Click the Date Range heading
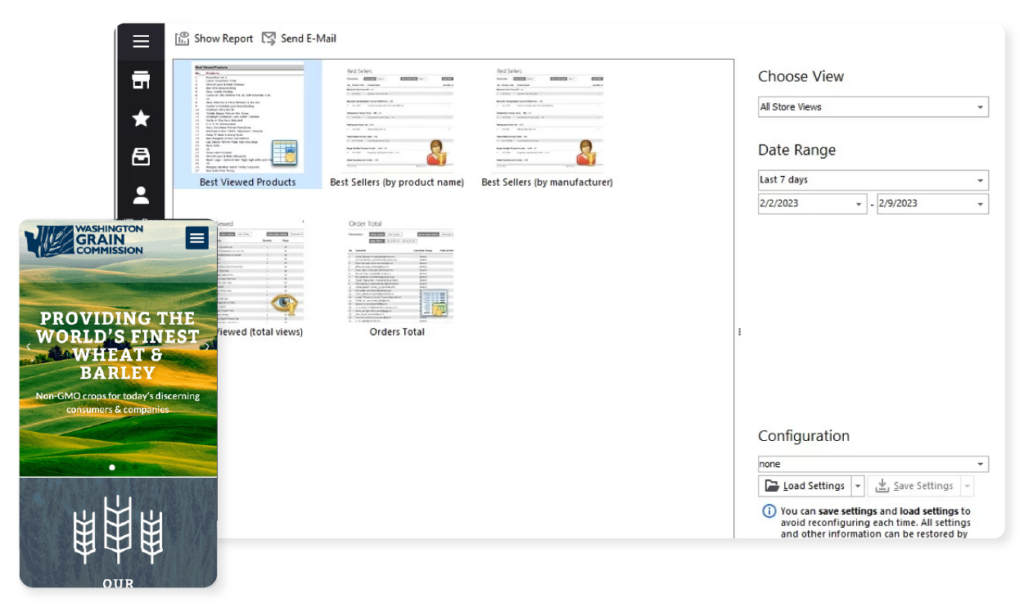 point(797,150)
